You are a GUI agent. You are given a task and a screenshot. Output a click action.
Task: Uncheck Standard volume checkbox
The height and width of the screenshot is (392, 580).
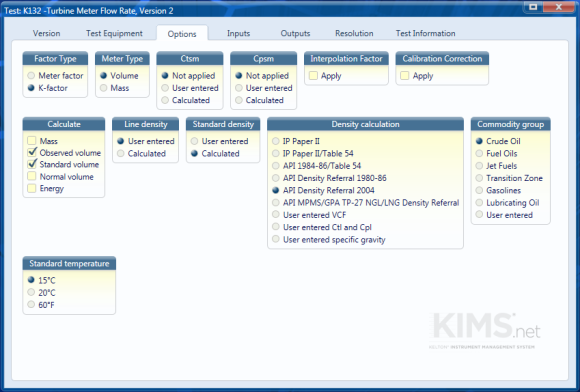(32, 164)
